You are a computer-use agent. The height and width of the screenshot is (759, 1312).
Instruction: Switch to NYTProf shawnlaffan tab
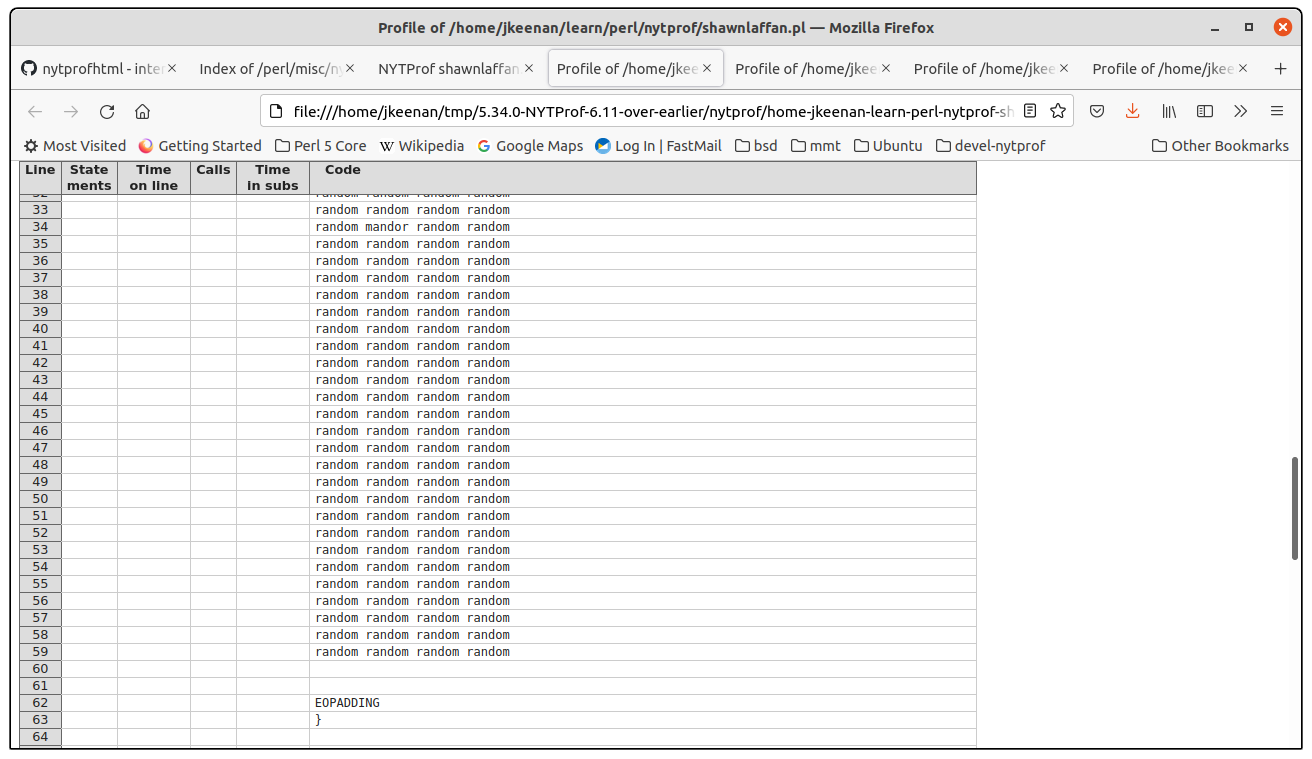448,69
